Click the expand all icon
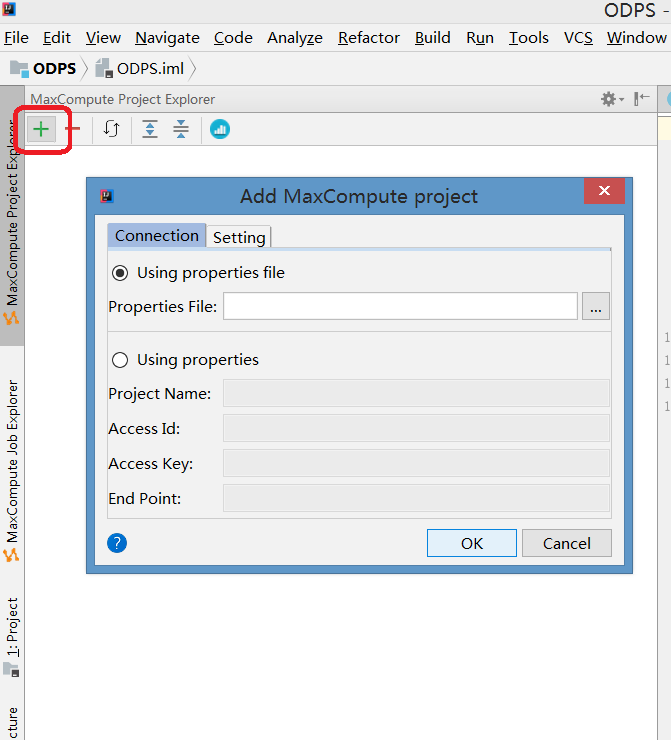This screenshot has height=740, width=671. 150,129
